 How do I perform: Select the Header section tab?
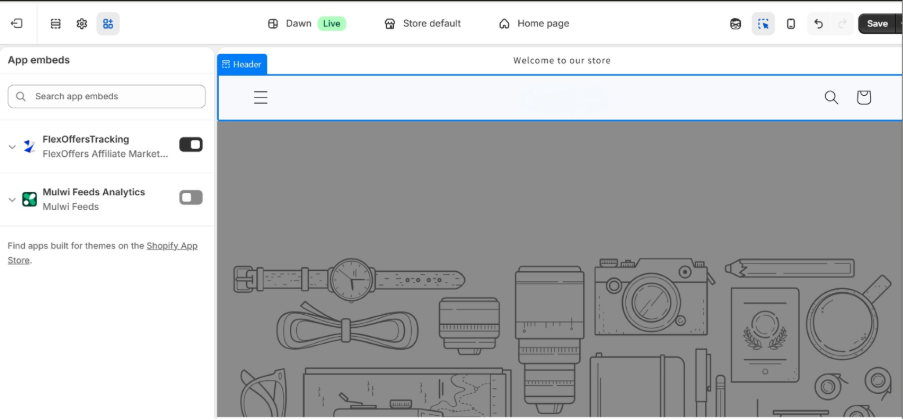point(242,64)
